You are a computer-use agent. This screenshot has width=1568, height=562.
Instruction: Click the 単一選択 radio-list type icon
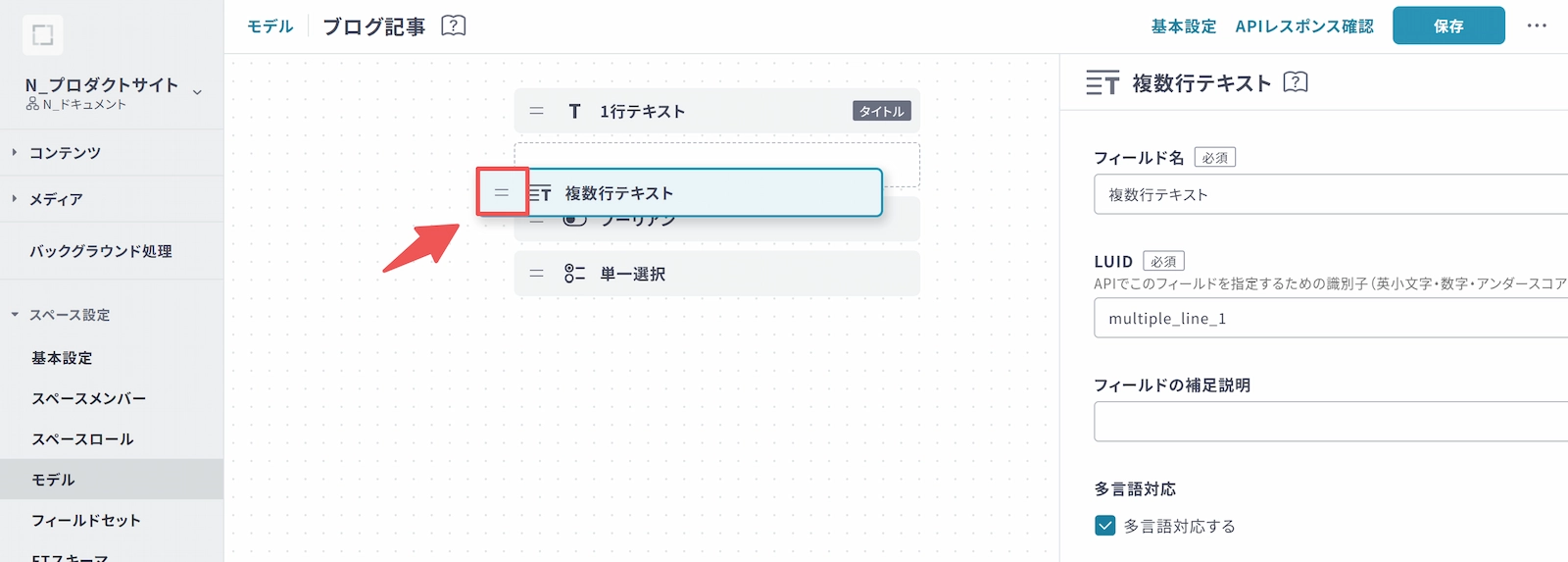click(x=574, y=274)
